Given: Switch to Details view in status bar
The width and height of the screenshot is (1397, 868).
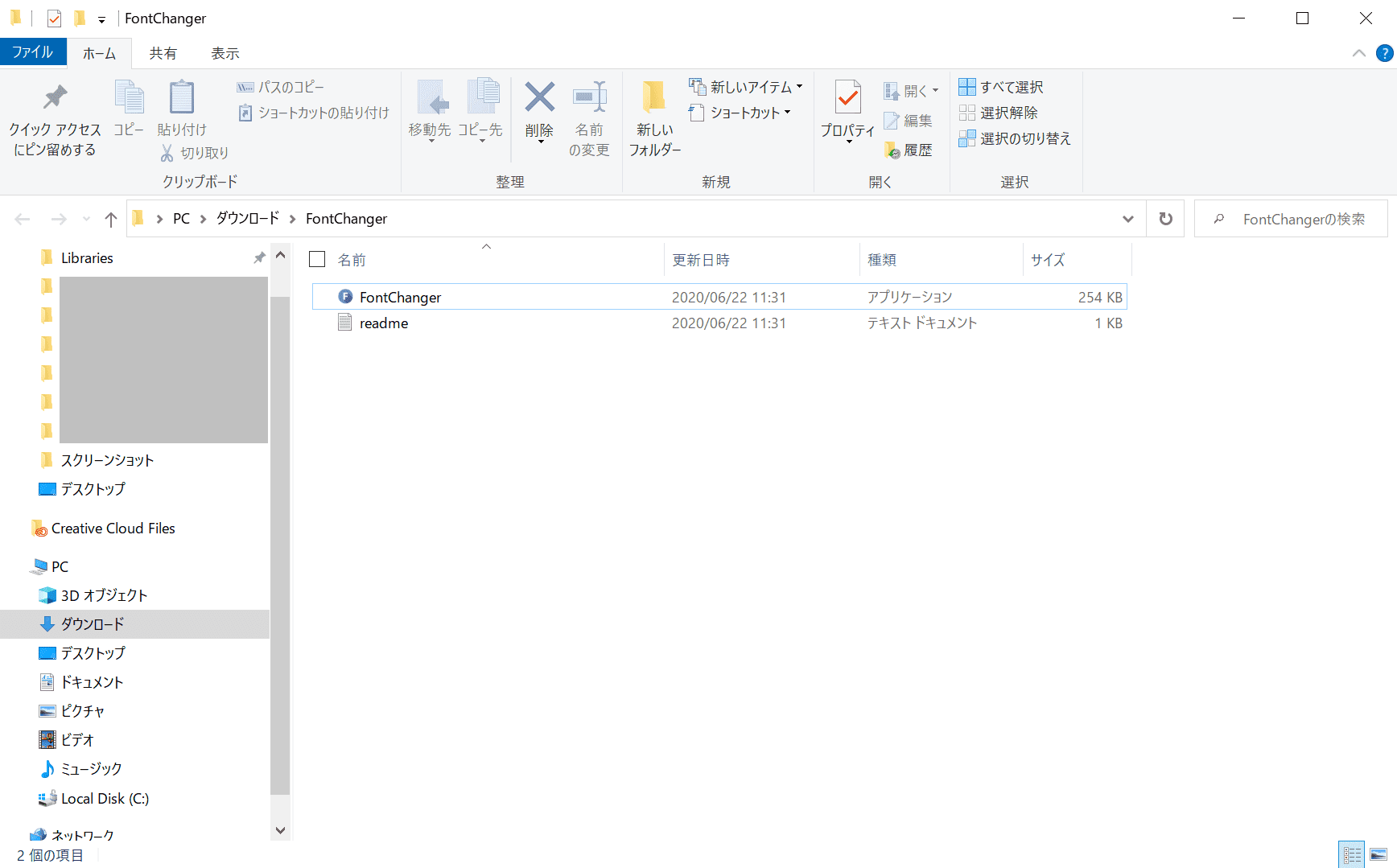Looking at the screenshot, I should tap(1352, 854).
